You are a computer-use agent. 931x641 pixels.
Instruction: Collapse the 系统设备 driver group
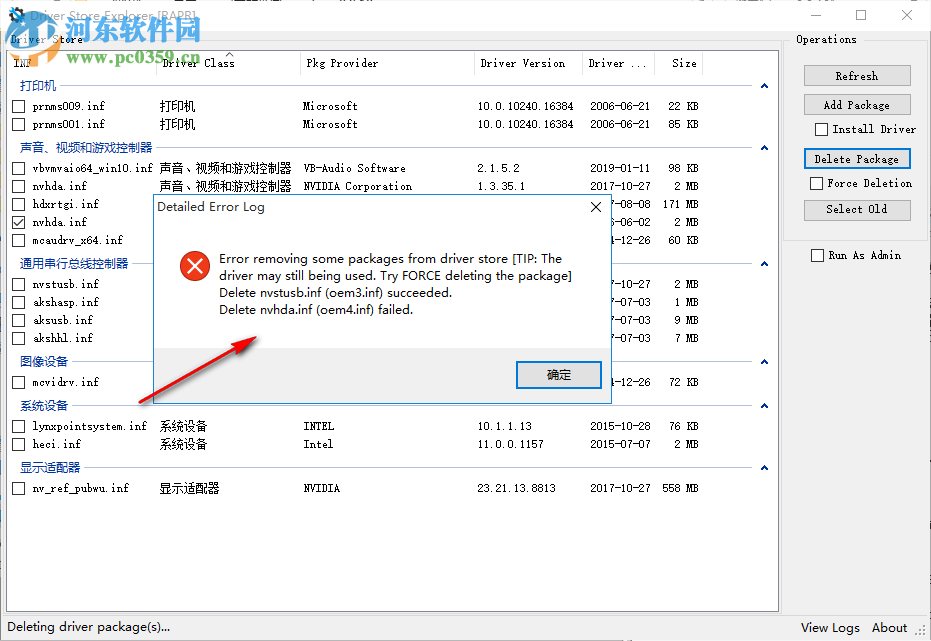click(x=764, y=405)
